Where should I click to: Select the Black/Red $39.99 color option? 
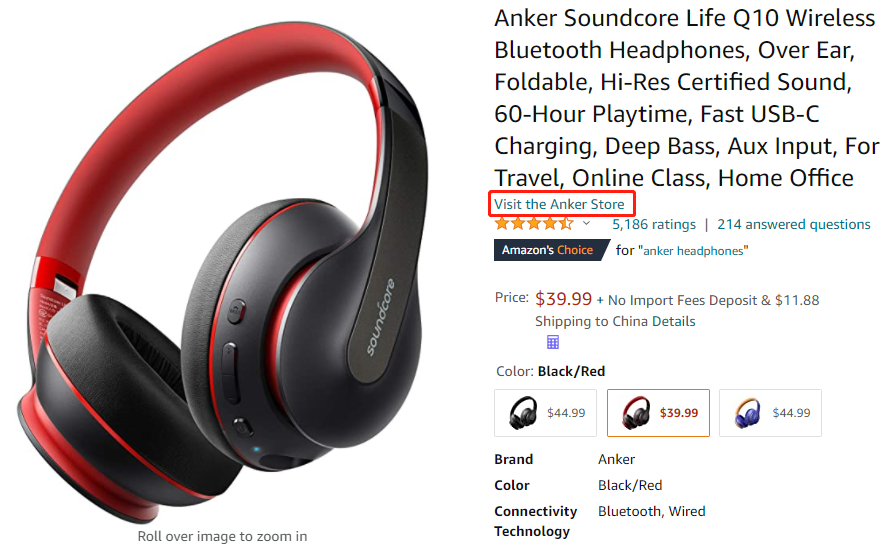click(658, 413)
